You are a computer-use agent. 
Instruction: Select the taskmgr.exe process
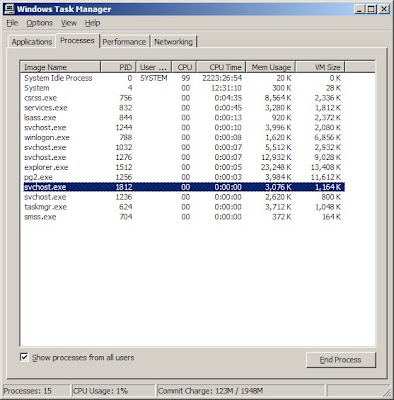coord(182,207)
